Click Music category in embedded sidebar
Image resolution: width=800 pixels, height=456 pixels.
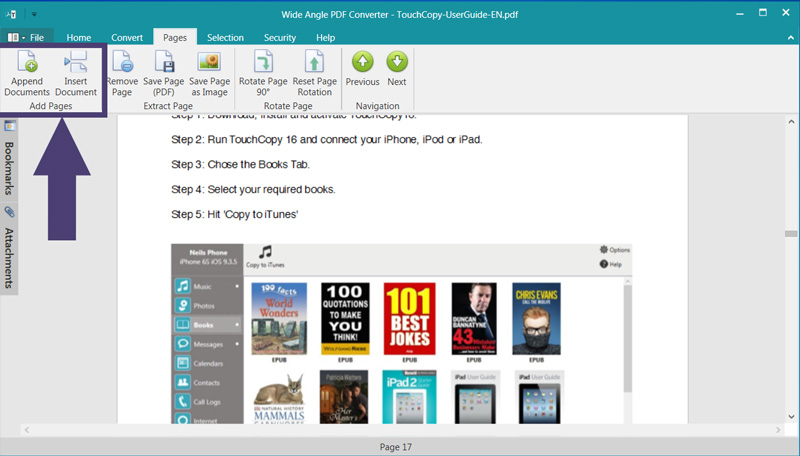(207, 286)
